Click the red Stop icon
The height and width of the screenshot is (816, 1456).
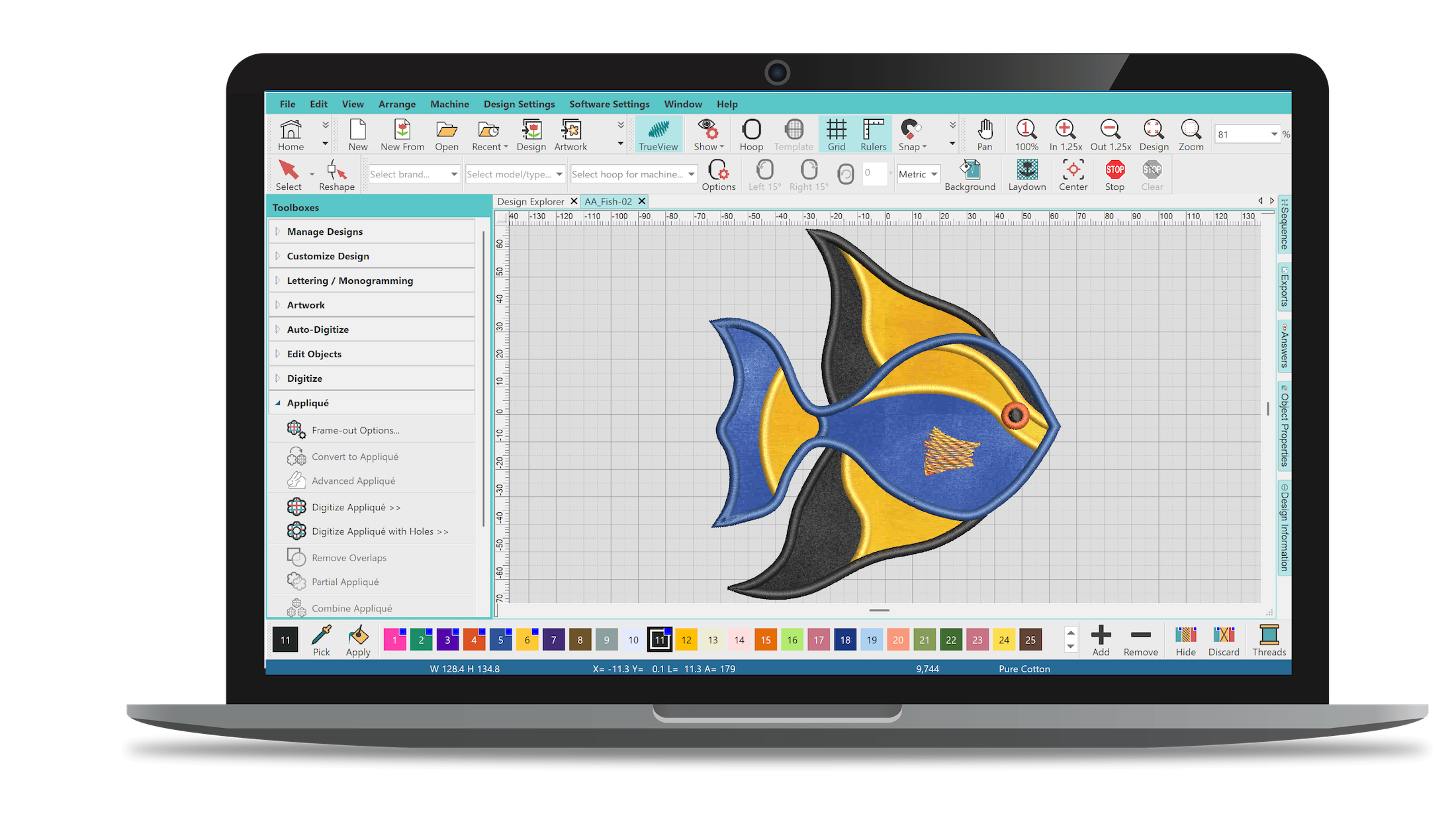pos(1115,175)
